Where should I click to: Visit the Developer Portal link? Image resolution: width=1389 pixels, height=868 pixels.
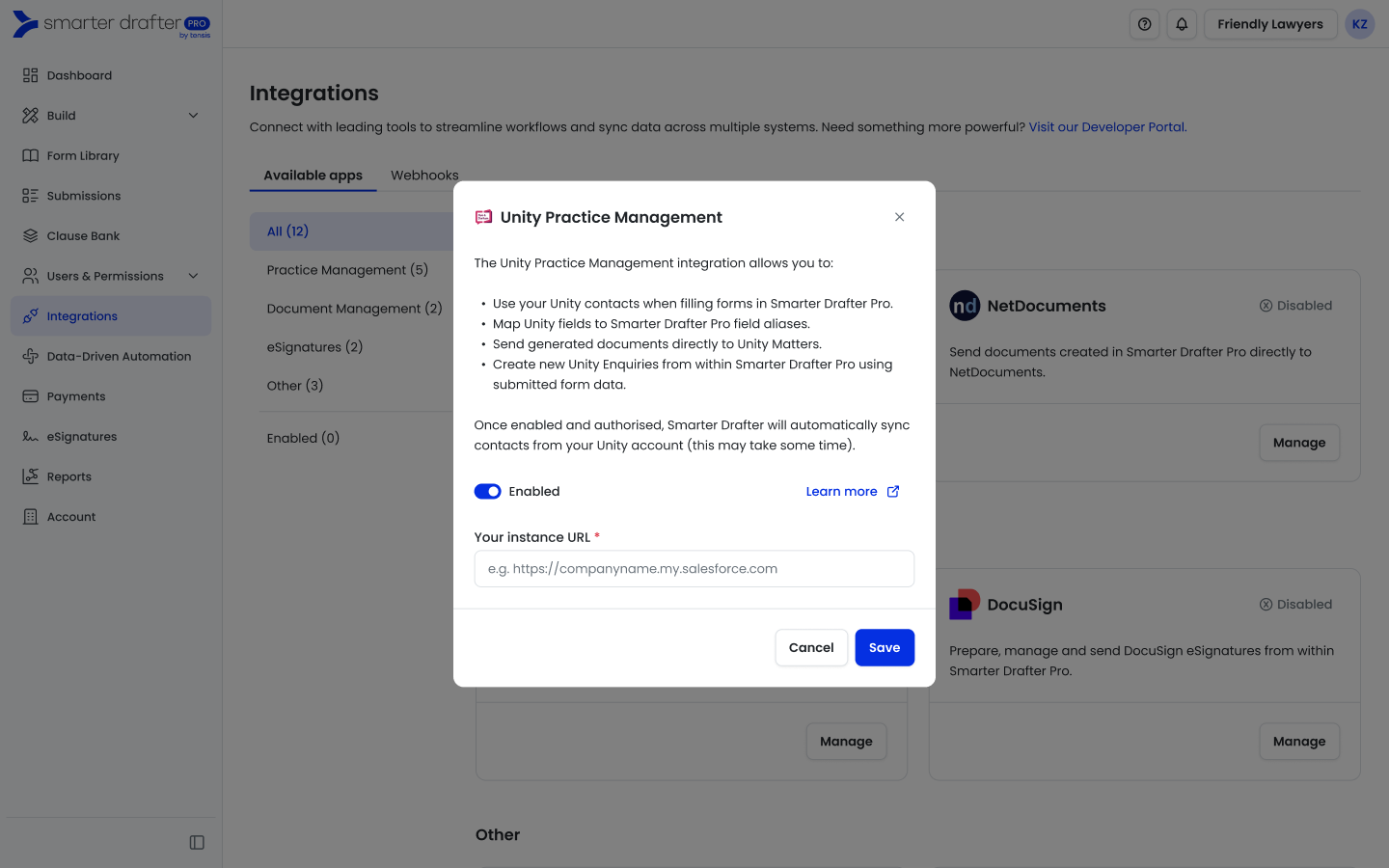click(x=1107, y=127)
